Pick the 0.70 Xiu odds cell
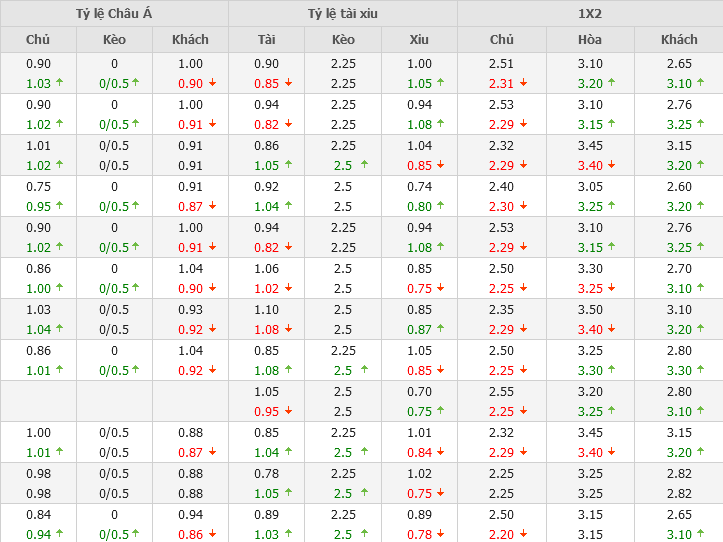 pyautogui.click(x=419, y=391)
